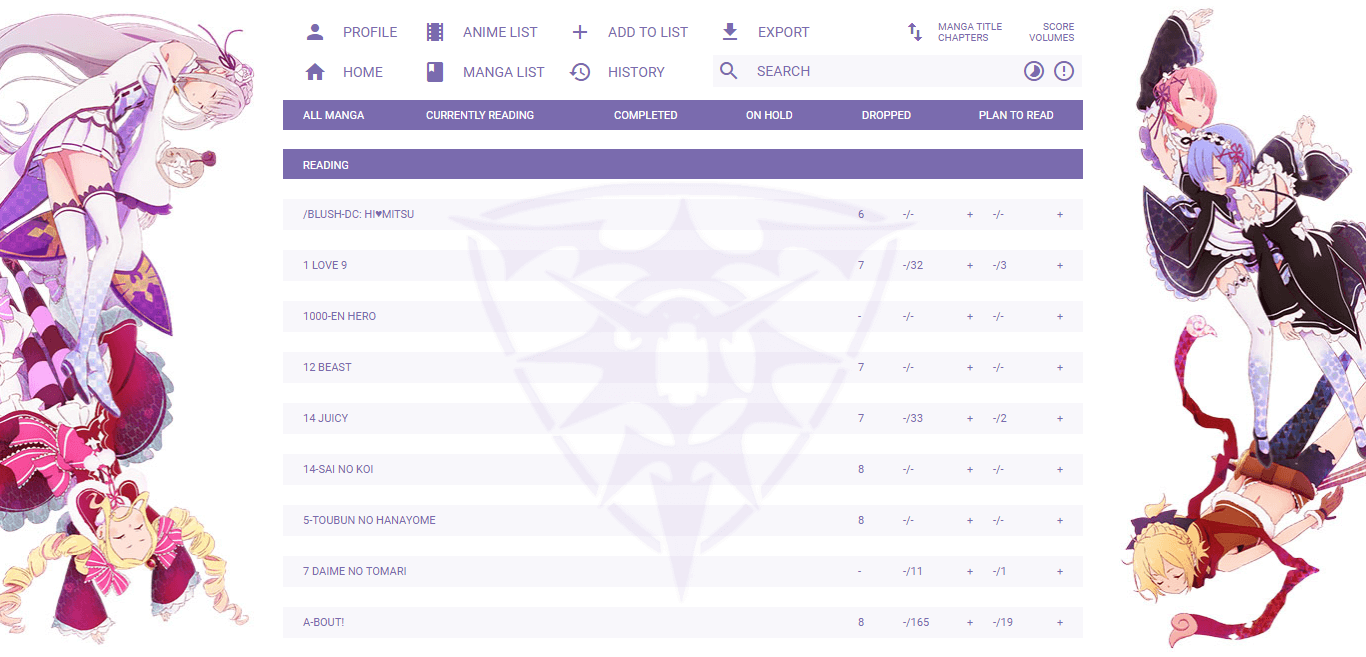
Task: Increment volumes for 12 BEAST
Action: 1060,367
